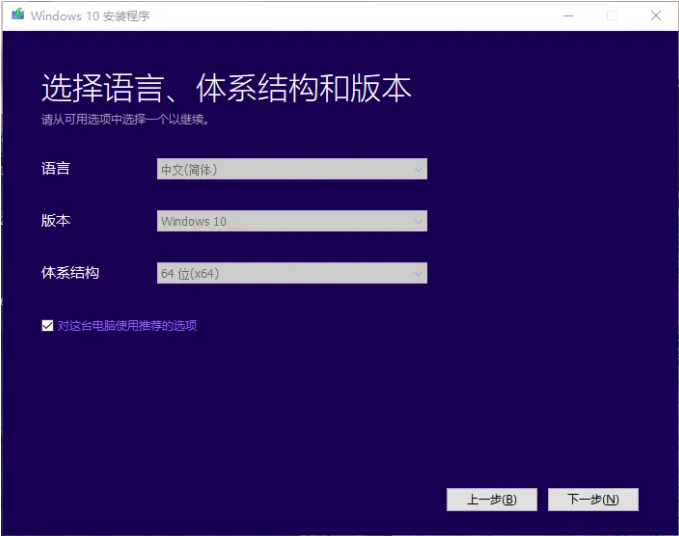Close the Windows 10 安装程序 window
Image resolution: width=679 pixels, height=536 pixels.
656,16
